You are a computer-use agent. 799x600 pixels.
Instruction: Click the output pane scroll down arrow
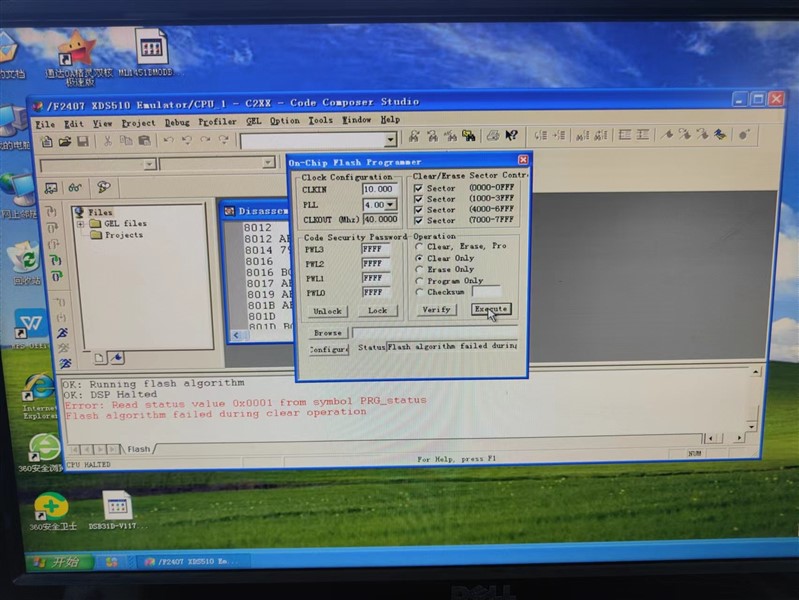pyautogui.click(x=752, y=426)
